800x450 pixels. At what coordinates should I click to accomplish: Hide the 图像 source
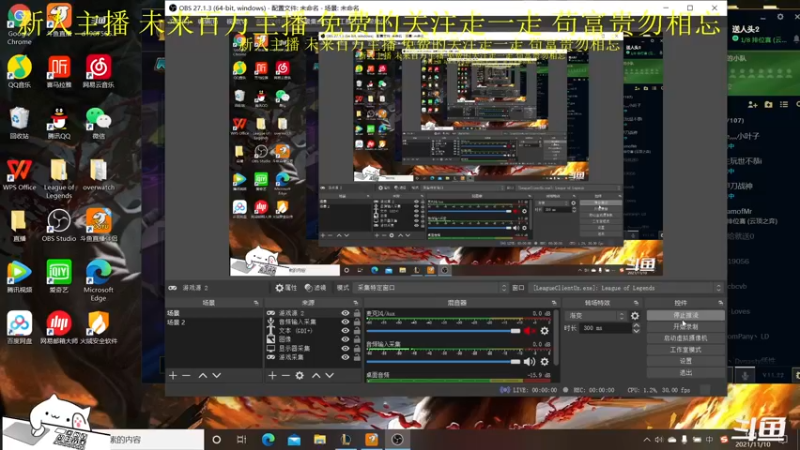[345, 339]
